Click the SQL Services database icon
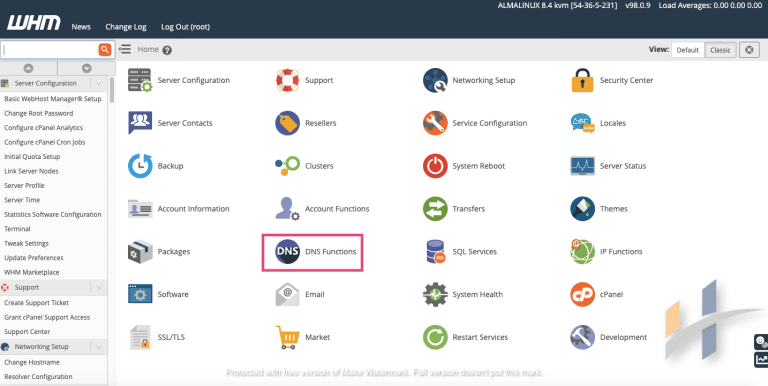Screen dimensions: 768x386 [435, 252]
